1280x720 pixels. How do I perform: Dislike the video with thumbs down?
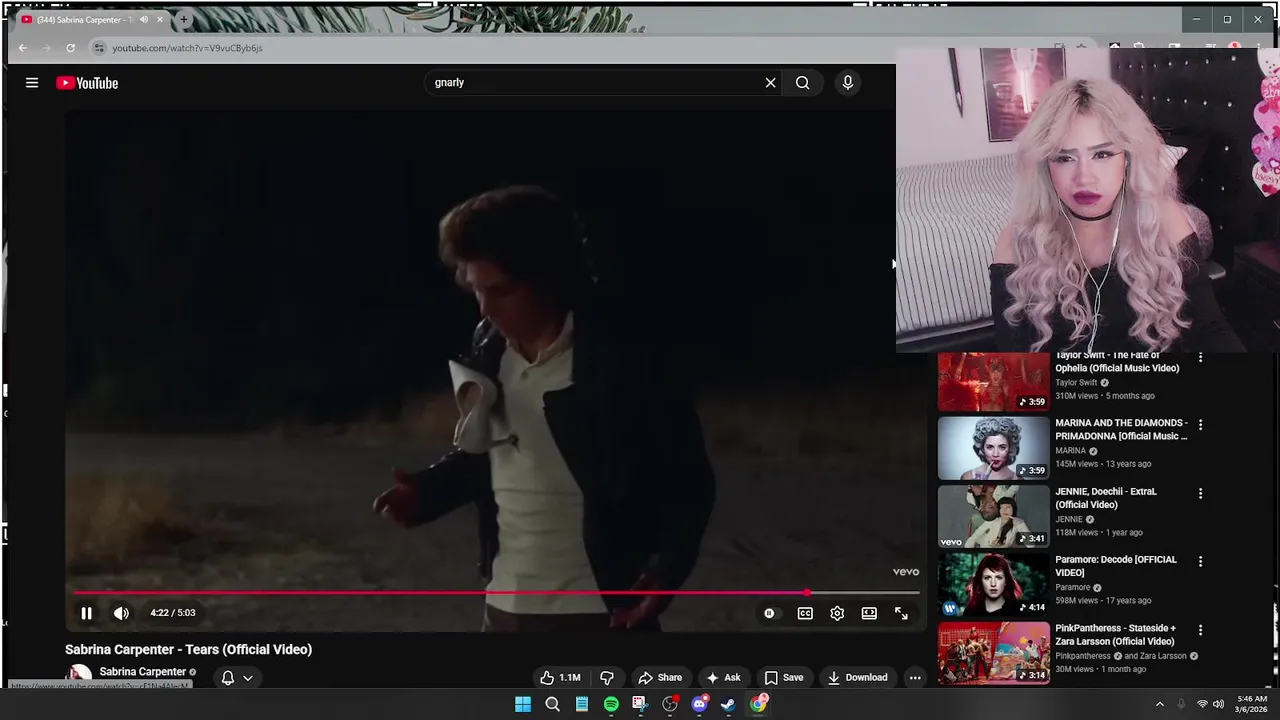point(606,677)
